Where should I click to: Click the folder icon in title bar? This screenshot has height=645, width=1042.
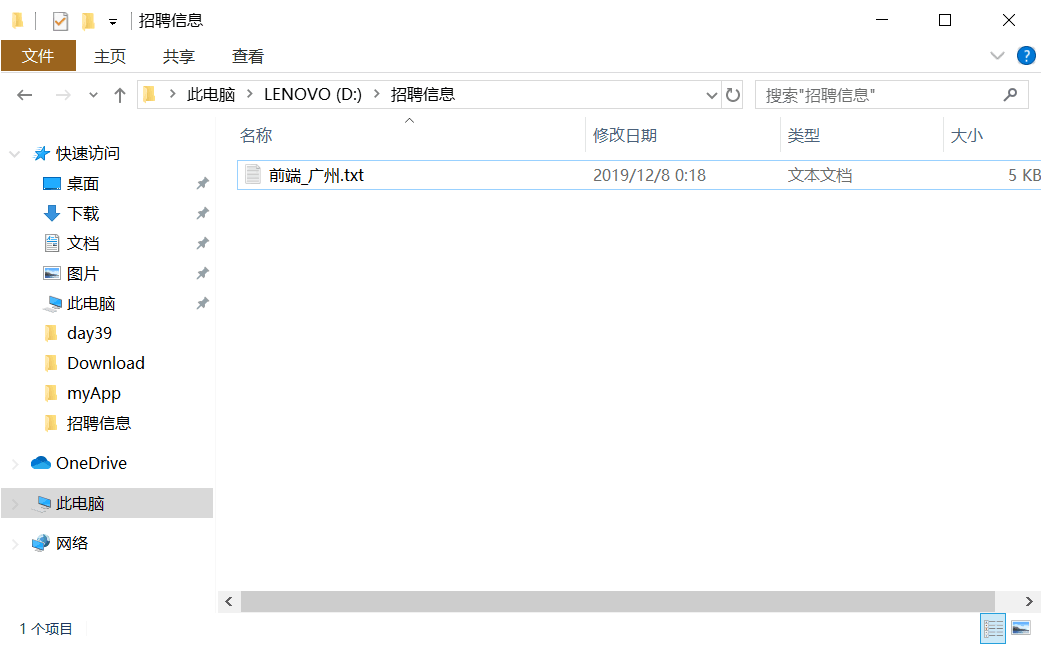18,21
